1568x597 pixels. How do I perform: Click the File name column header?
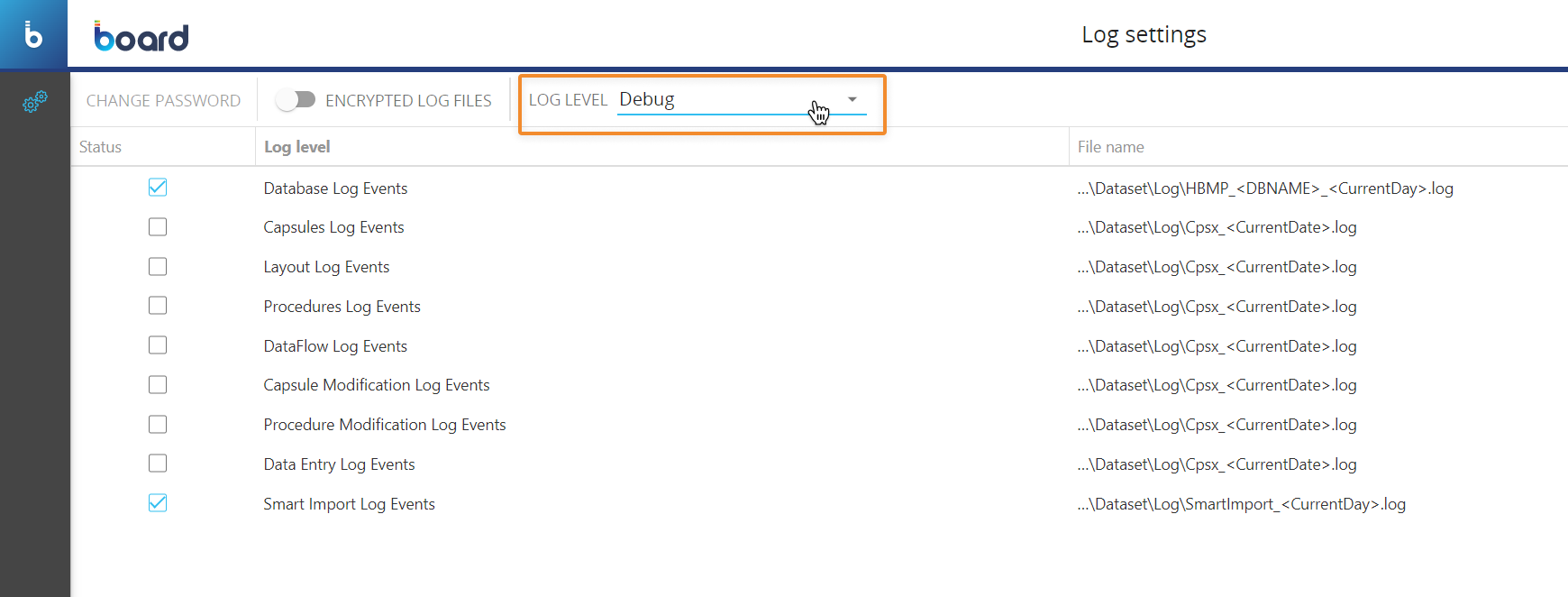1110,147
